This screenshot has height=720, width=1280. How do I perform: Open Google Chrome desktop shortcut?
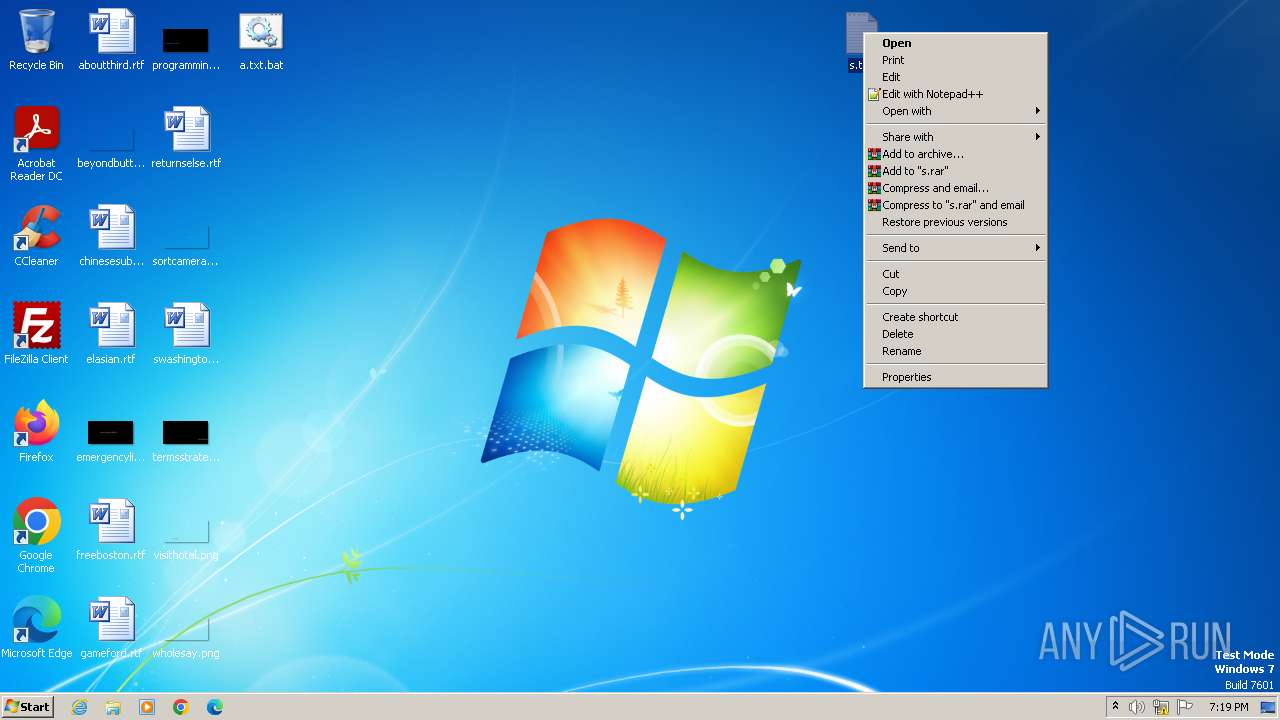click(36, 536)
